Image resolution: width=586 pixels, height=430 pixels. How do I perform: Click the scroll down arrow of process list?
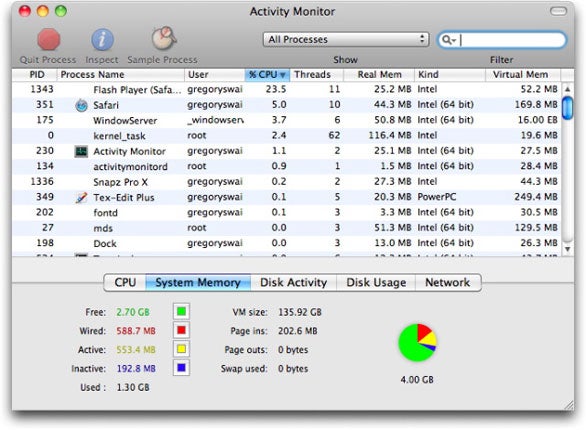point(567,249)
